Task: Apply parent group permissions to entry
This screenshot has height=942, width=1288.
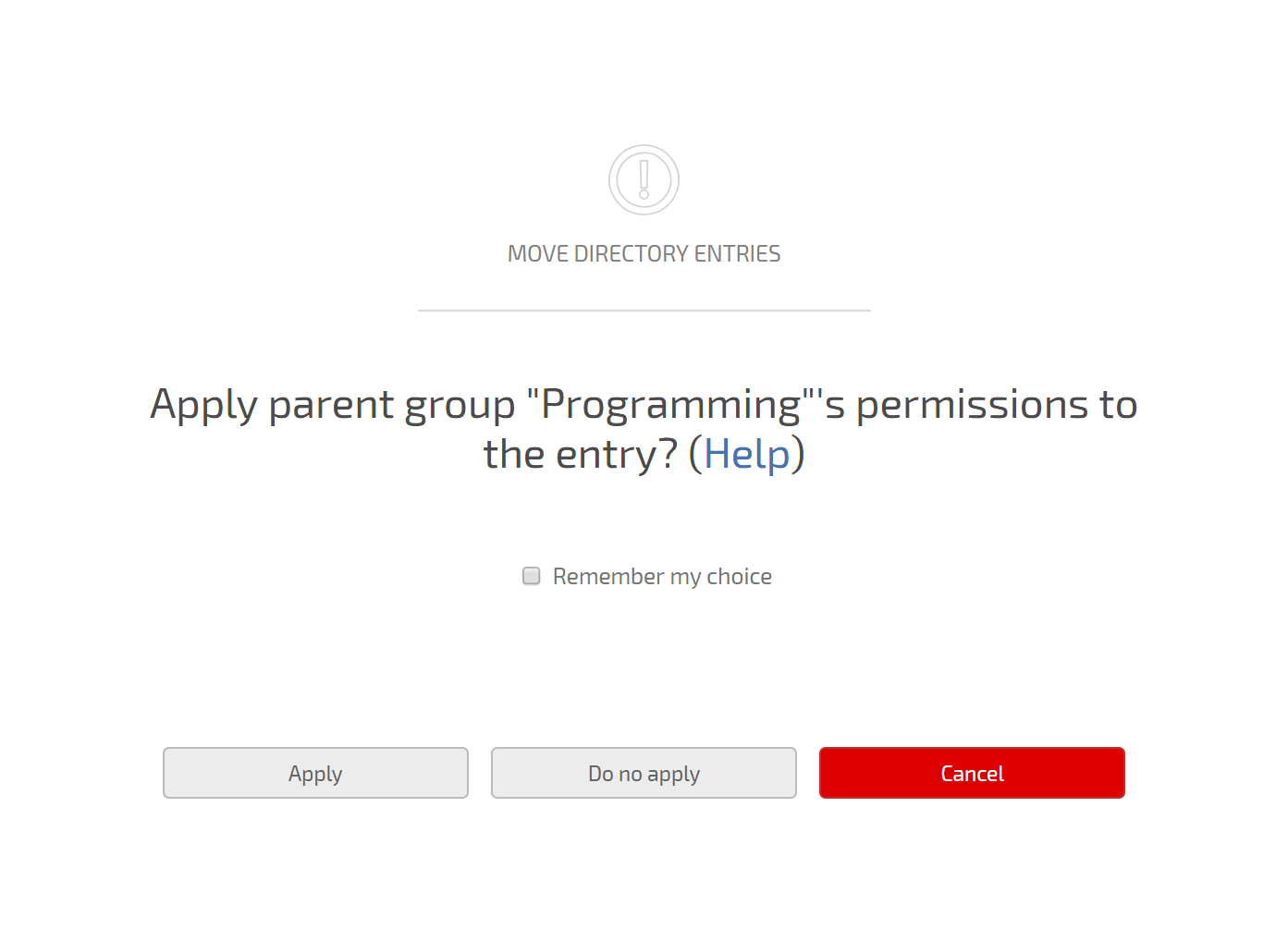Action: [315, 773]
